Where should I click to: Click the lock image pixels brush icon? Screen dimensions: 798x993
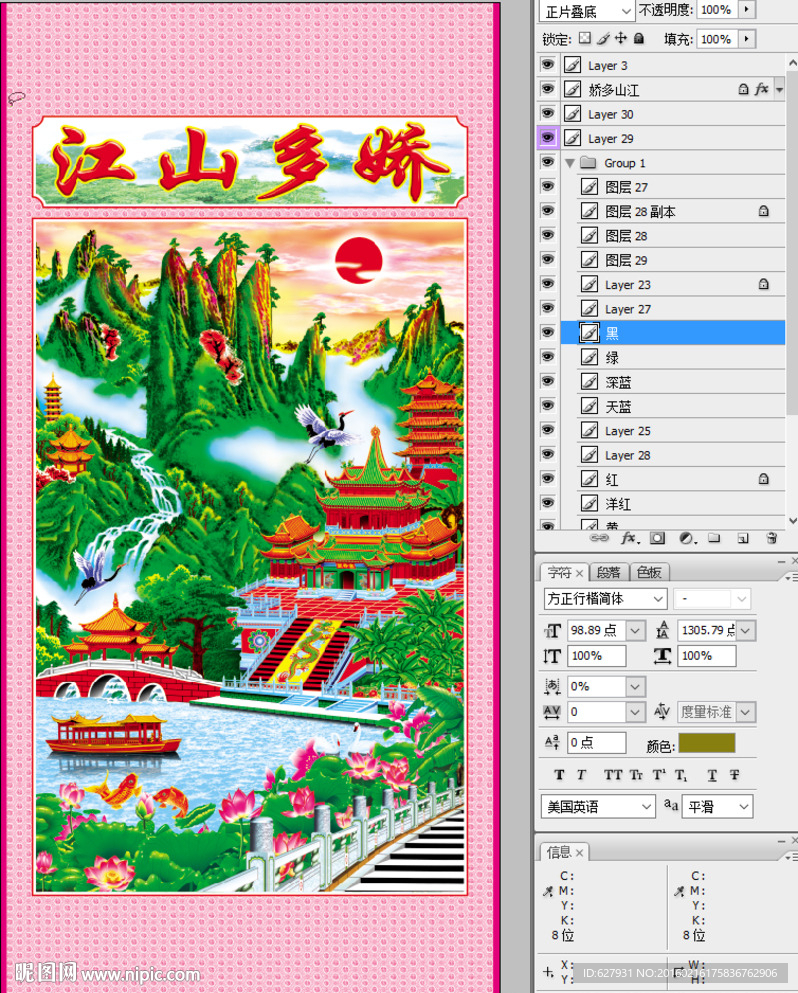click(x=603, y=38)
